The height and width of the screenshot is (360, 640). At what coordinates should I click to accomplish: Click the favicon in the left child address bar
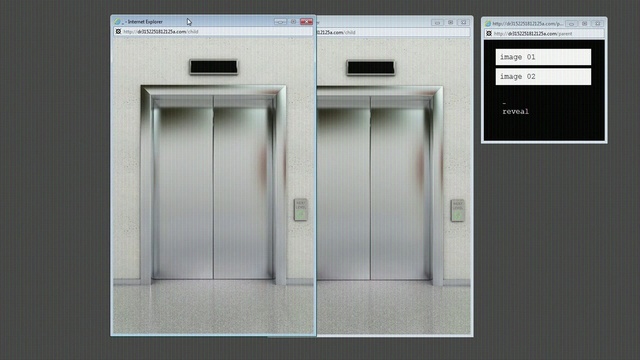point(118,31)
